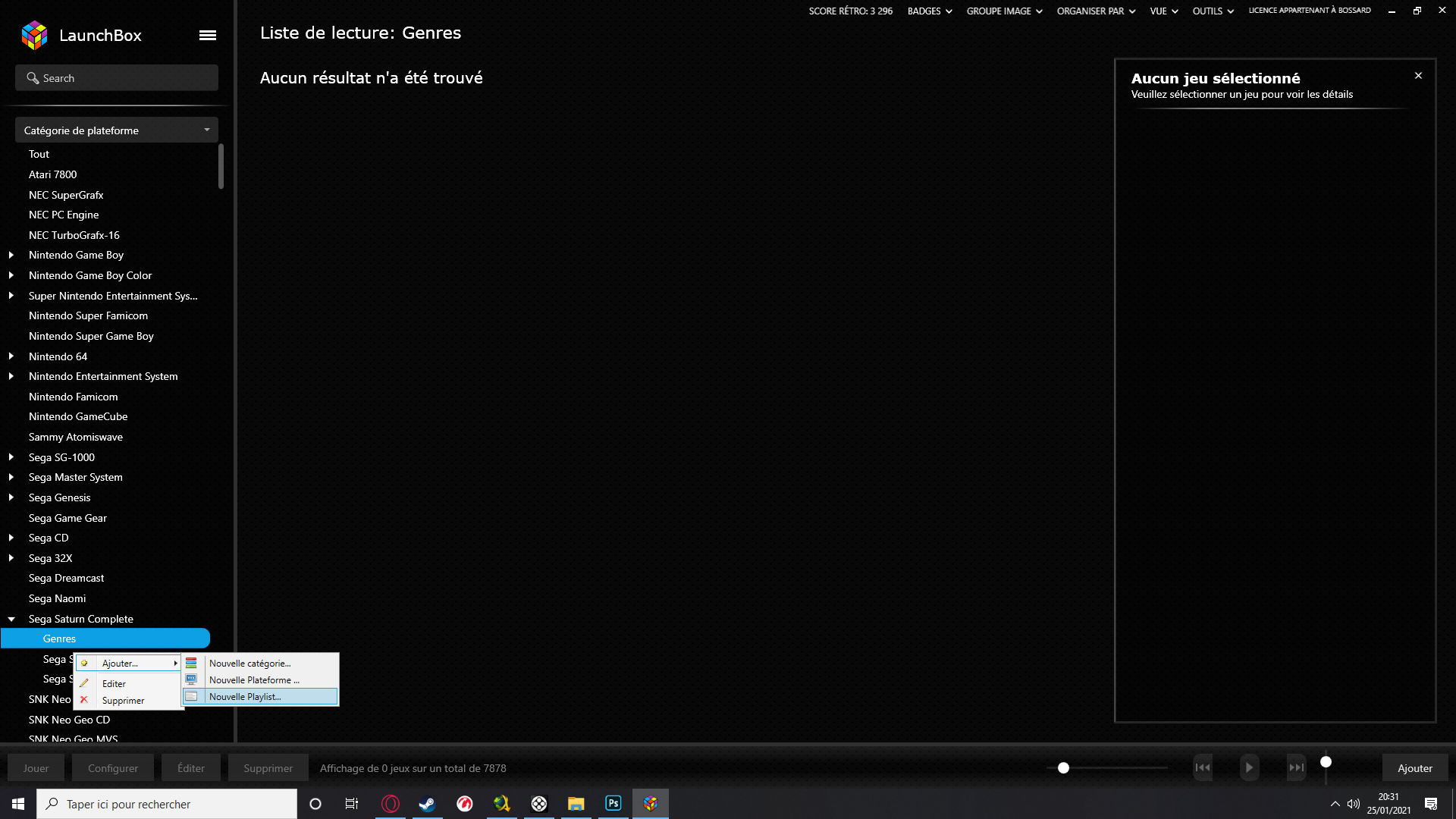Click the Configurer button
Image resolution: width=1456 pixels, height=819 pixels.
pyautogui.click(x=113, y=768)
